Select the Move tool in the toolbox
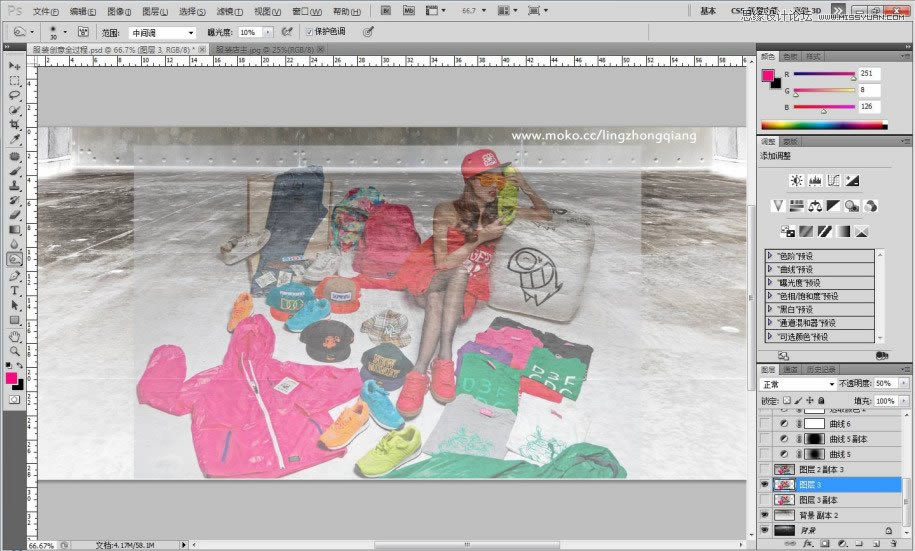 [14, 66]
